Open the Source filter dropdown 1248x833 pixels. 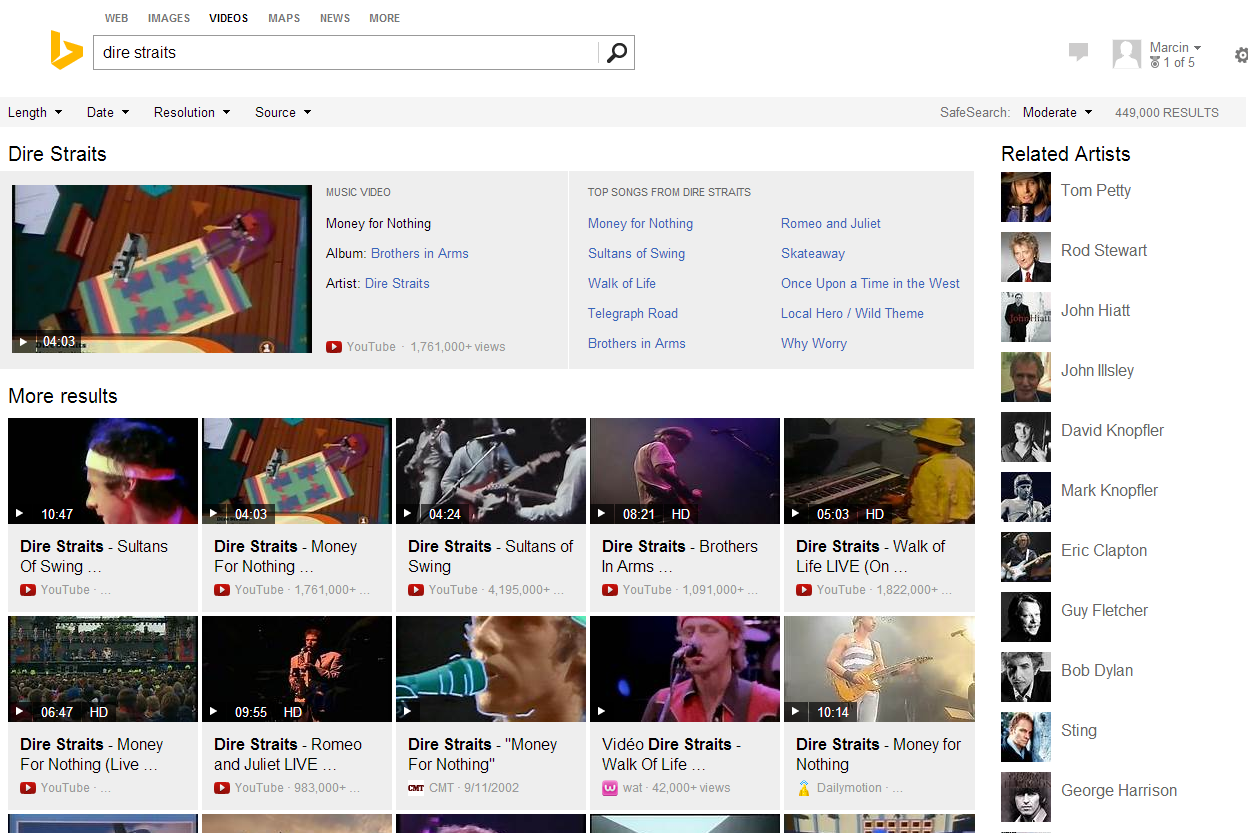[x=283, y=112]
